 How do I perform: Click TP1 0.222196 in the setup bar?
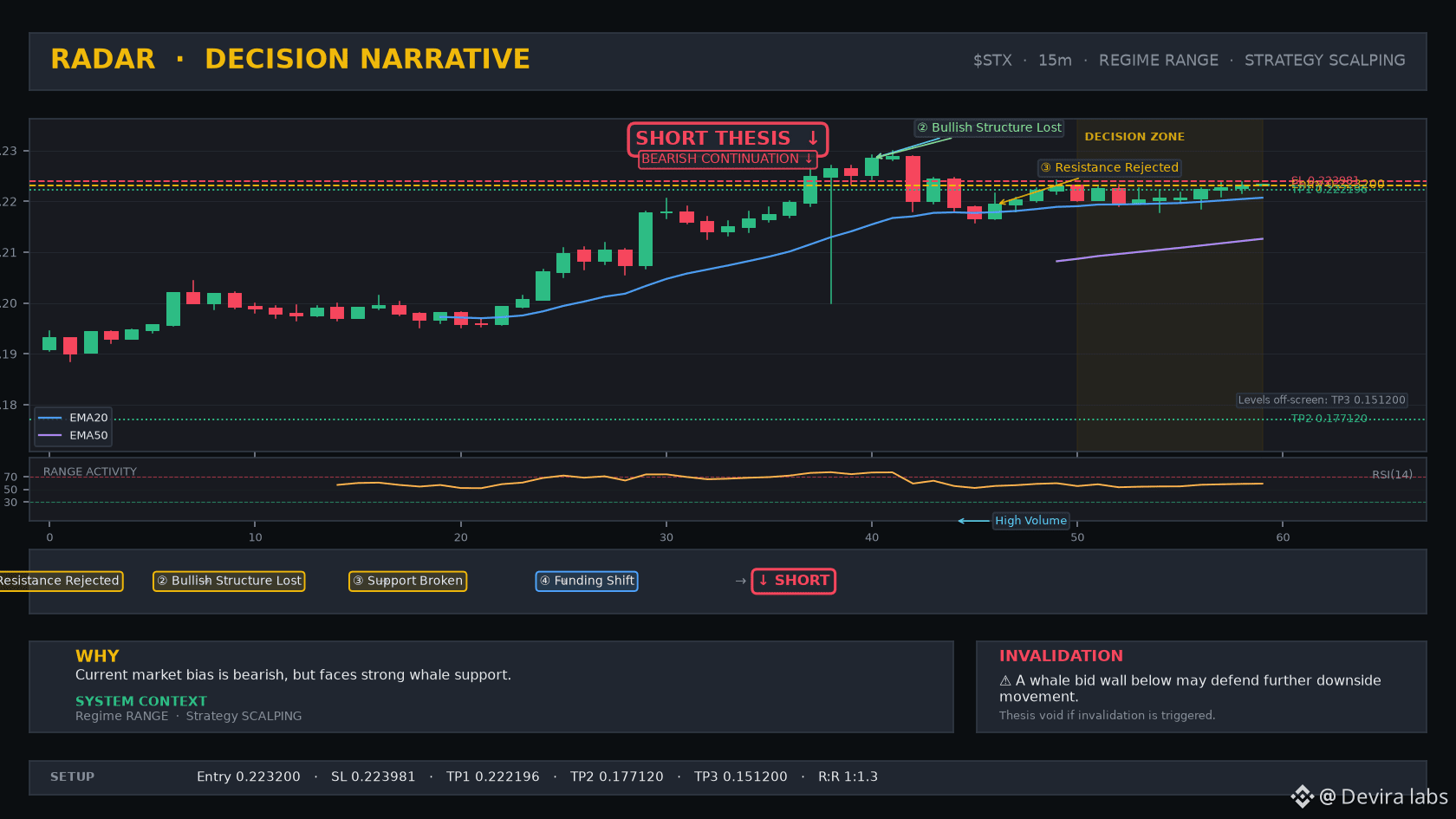tap(493, 777)
